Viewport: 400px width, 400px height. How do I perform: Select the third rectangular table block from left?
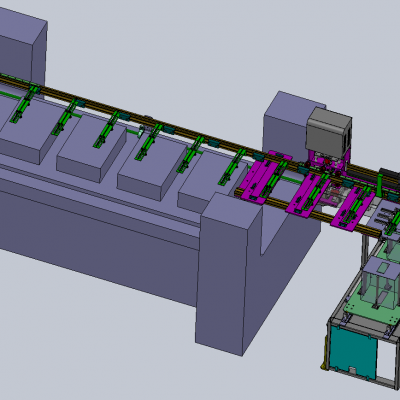152,167
